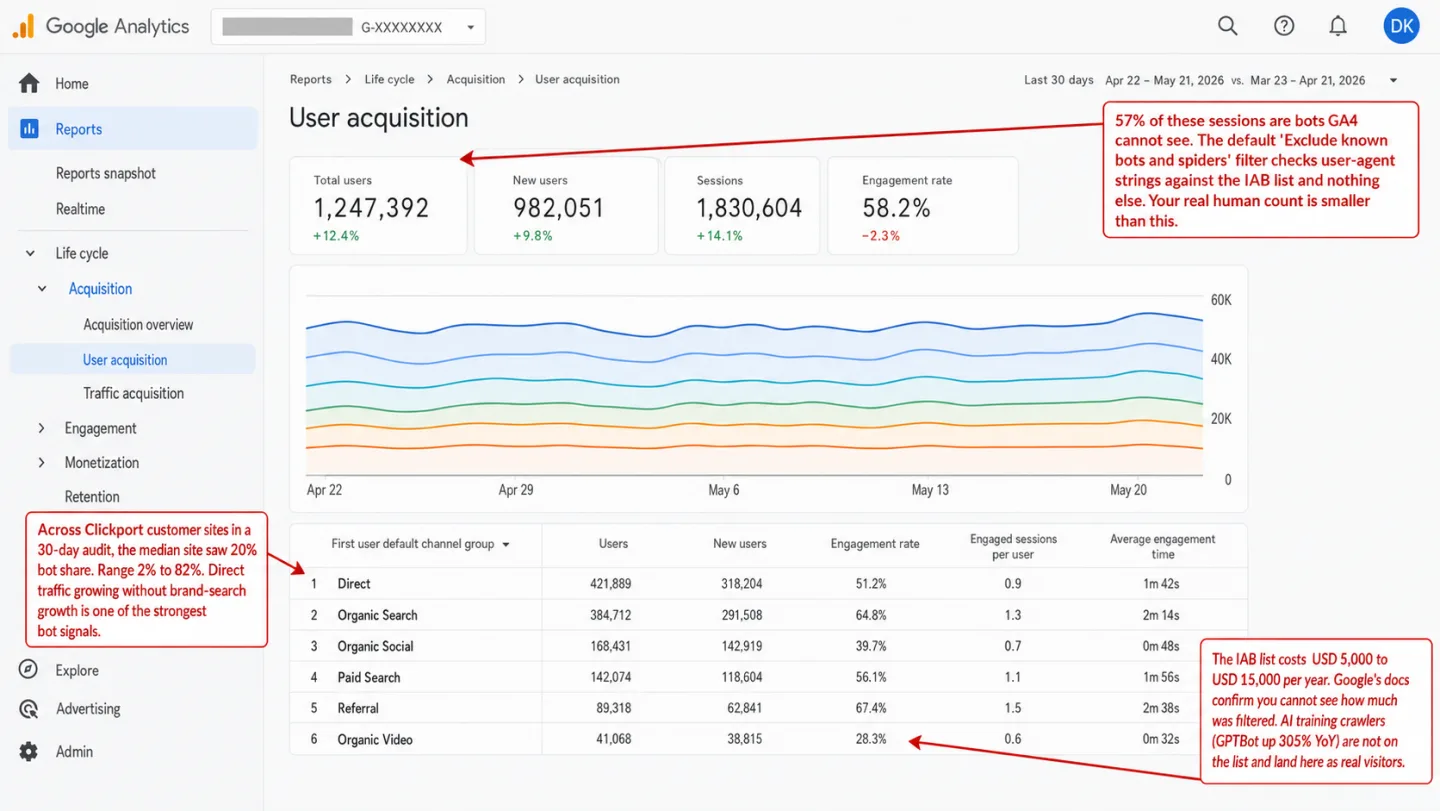
Task: Click the Organic Social row
Action: (768, 646)
